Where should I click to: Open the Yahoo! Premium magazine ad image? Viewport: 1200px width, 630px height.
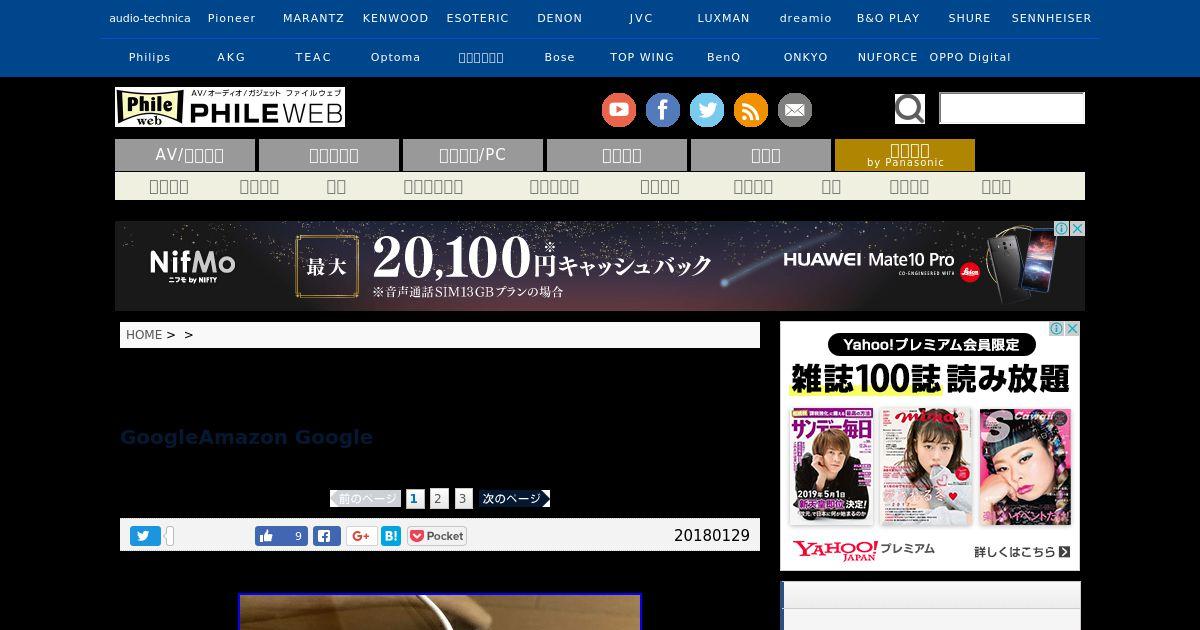coord(930,446)
